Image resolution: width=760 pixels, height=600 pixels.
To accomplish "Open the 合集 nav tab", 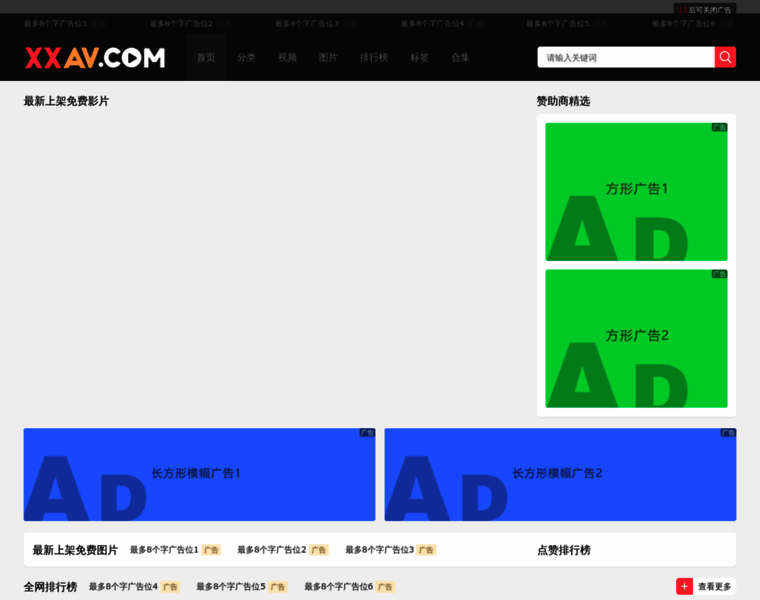I will [x=460, y=58].
